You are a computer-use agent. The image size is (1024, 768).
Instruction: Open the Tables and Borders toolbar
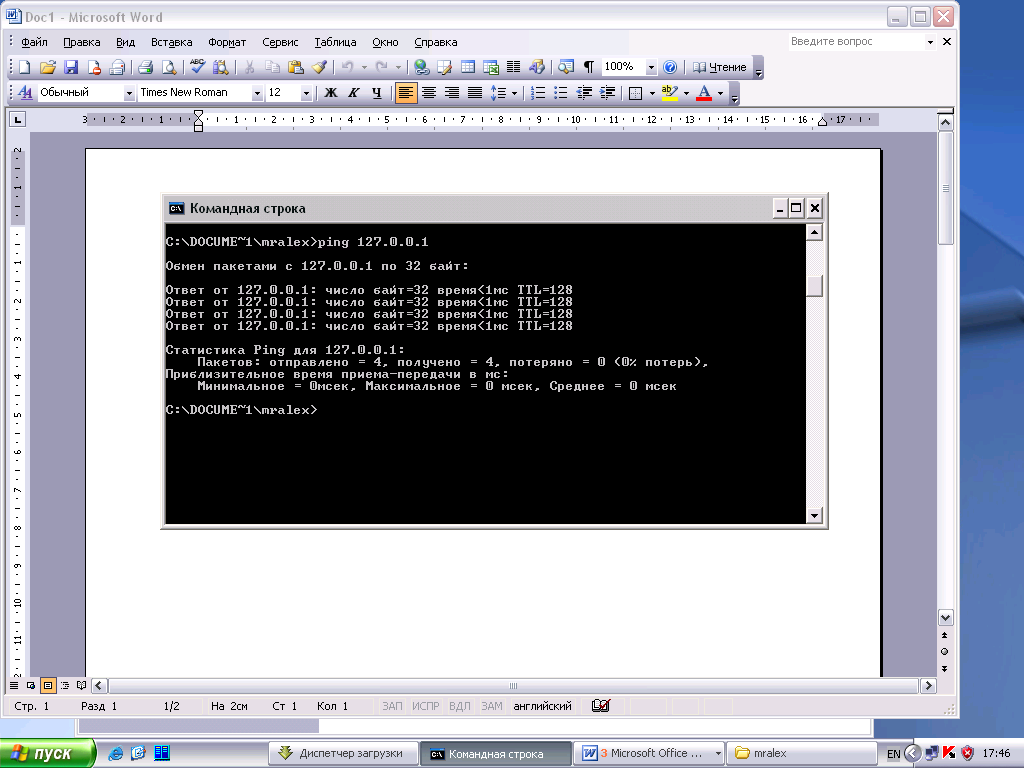pos(444,67)
